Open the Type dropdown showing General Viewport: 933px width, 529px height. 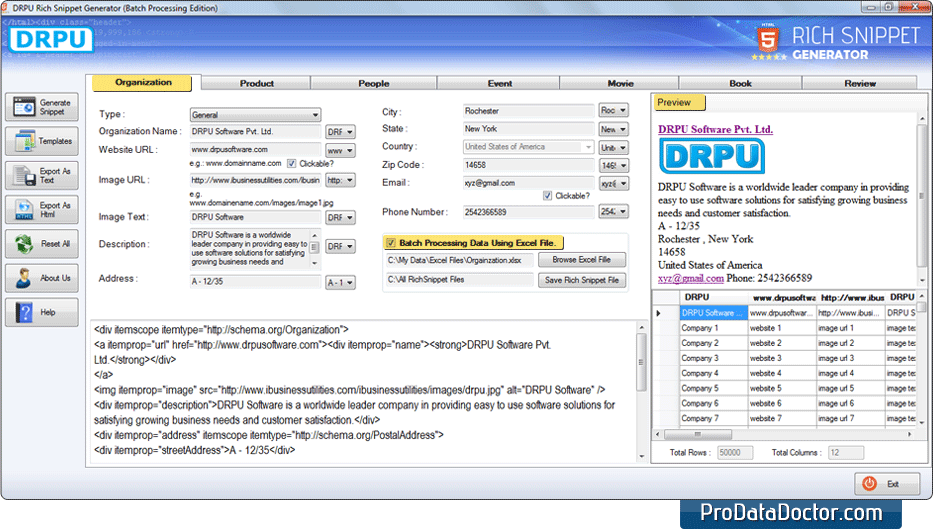pyautogui.click(x=255, y=114)
